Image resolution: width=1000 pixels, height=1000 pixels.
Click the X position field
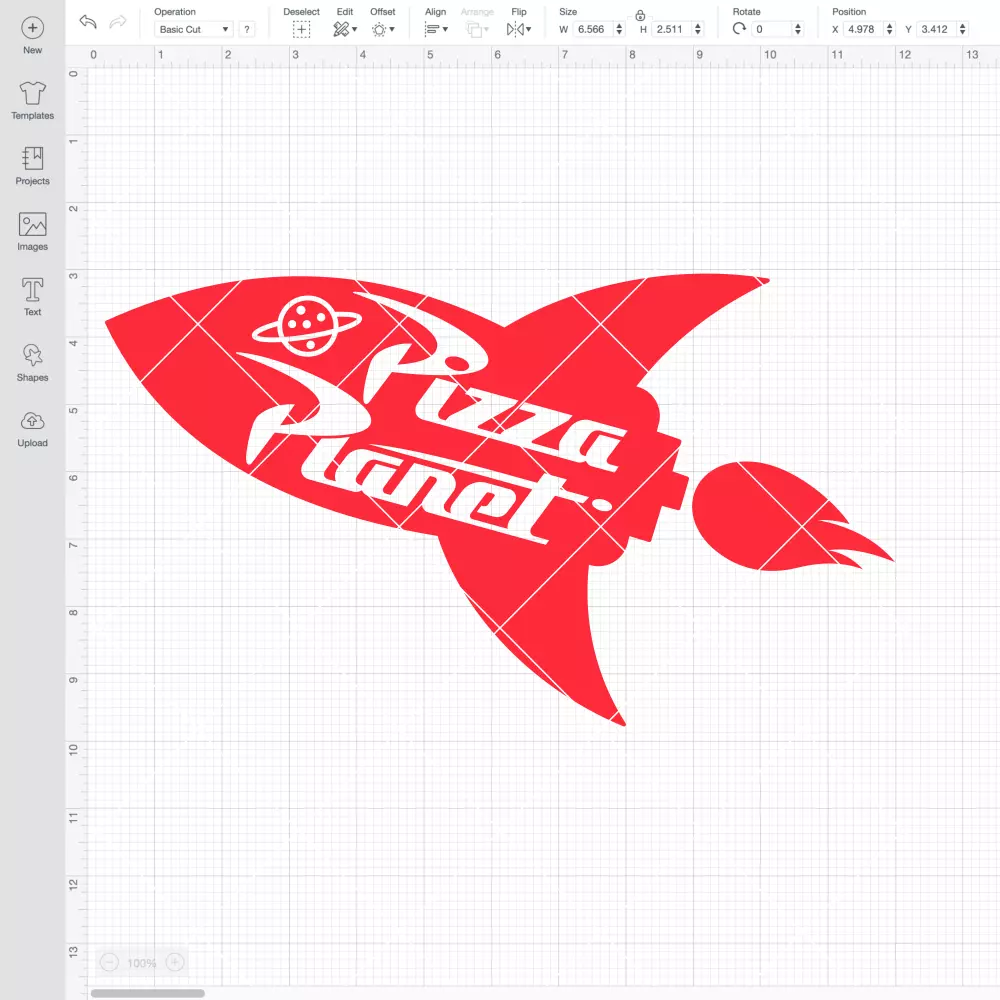point(863,29)
